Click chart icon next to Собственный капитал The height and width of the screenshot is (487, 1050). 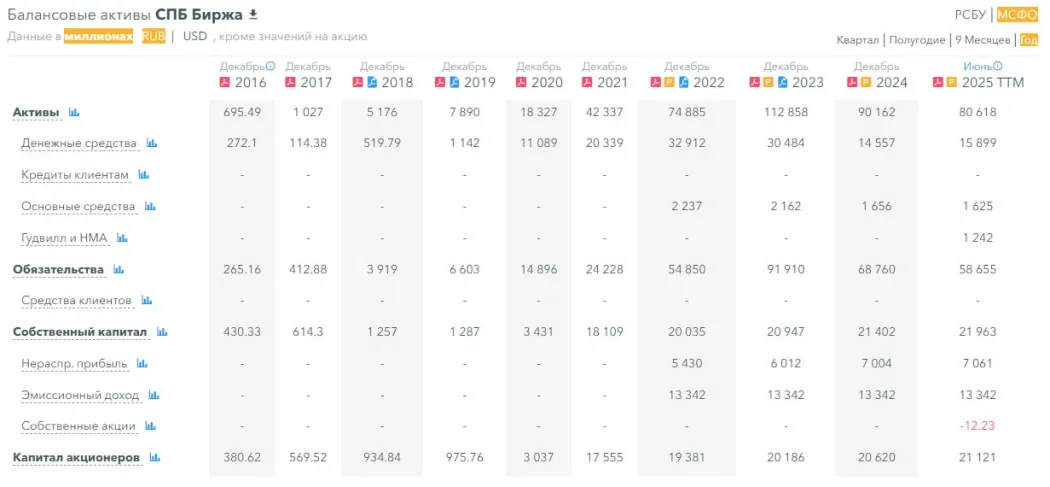click(x=162, y=332)
